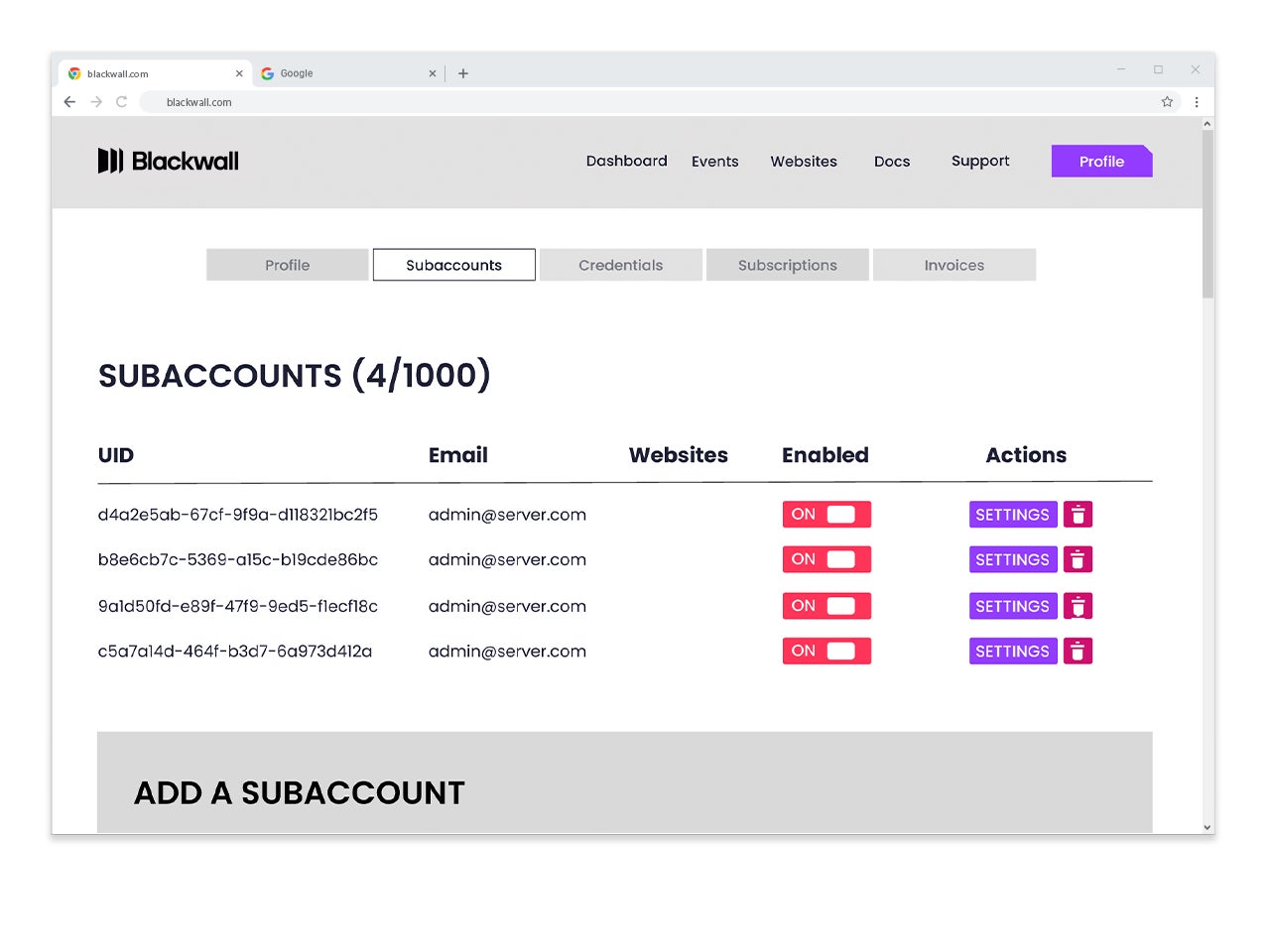Viewport: 1270px width, 952px height.
Task: Select UID d4a2e5ab-67cf-9f9a-d118321bc2f5
Action: [x=238, y=515]
